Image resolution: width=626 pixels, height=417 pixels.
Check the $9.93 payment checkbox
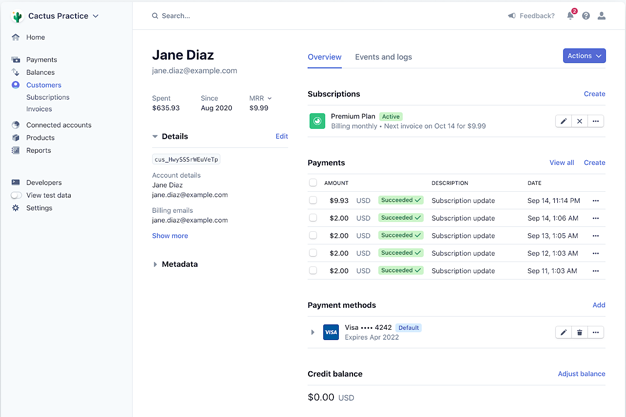tap(313, 200)
